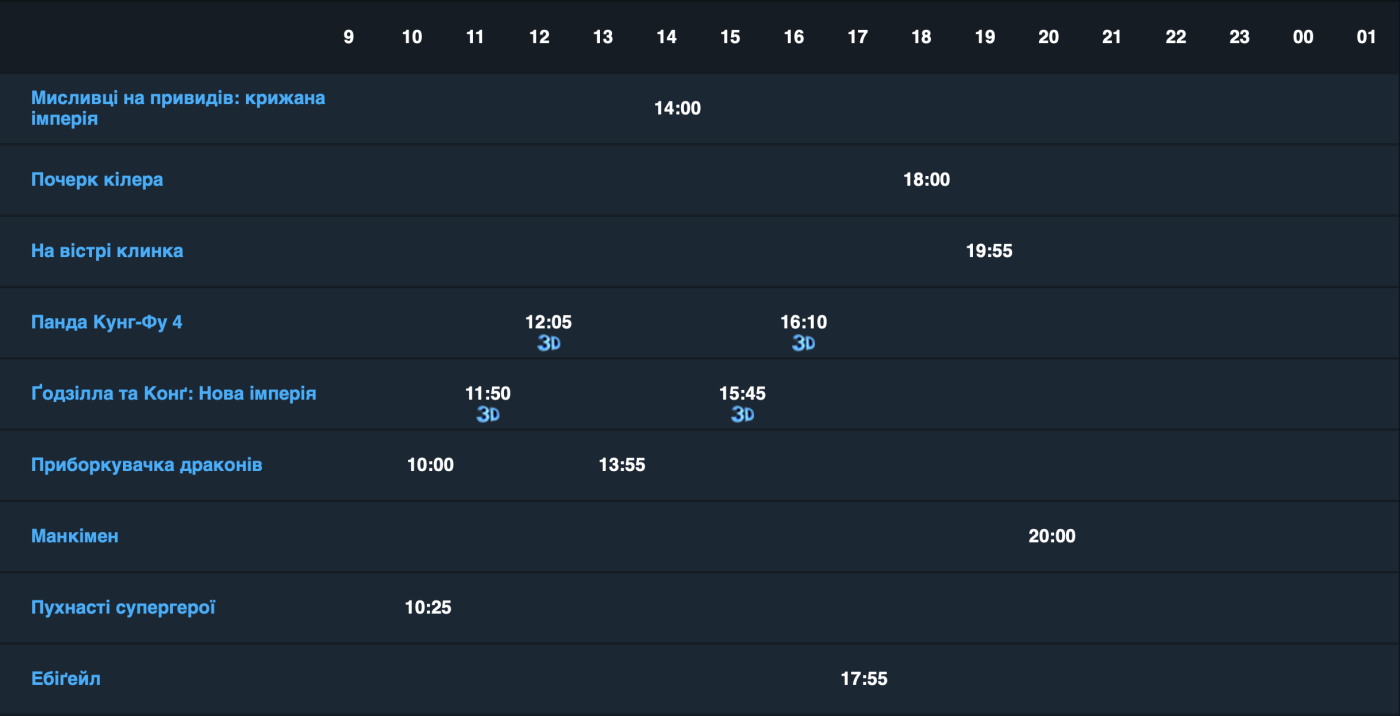Open the На вістрі клинка movie link
1400x716 pixels.
[107, 251]
